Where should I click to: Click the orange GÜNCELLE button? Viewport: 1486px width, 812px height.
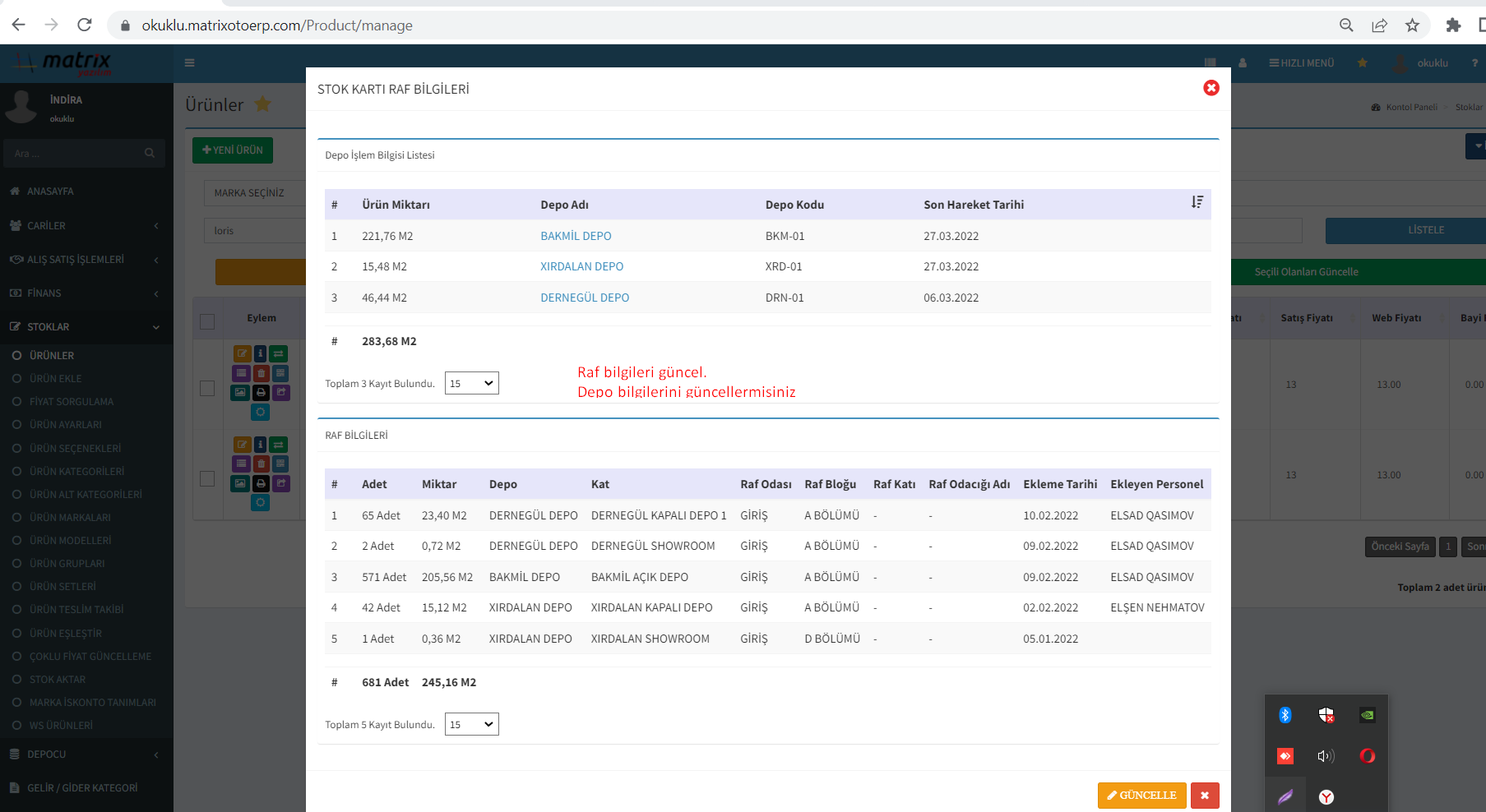click(1141, 796)
